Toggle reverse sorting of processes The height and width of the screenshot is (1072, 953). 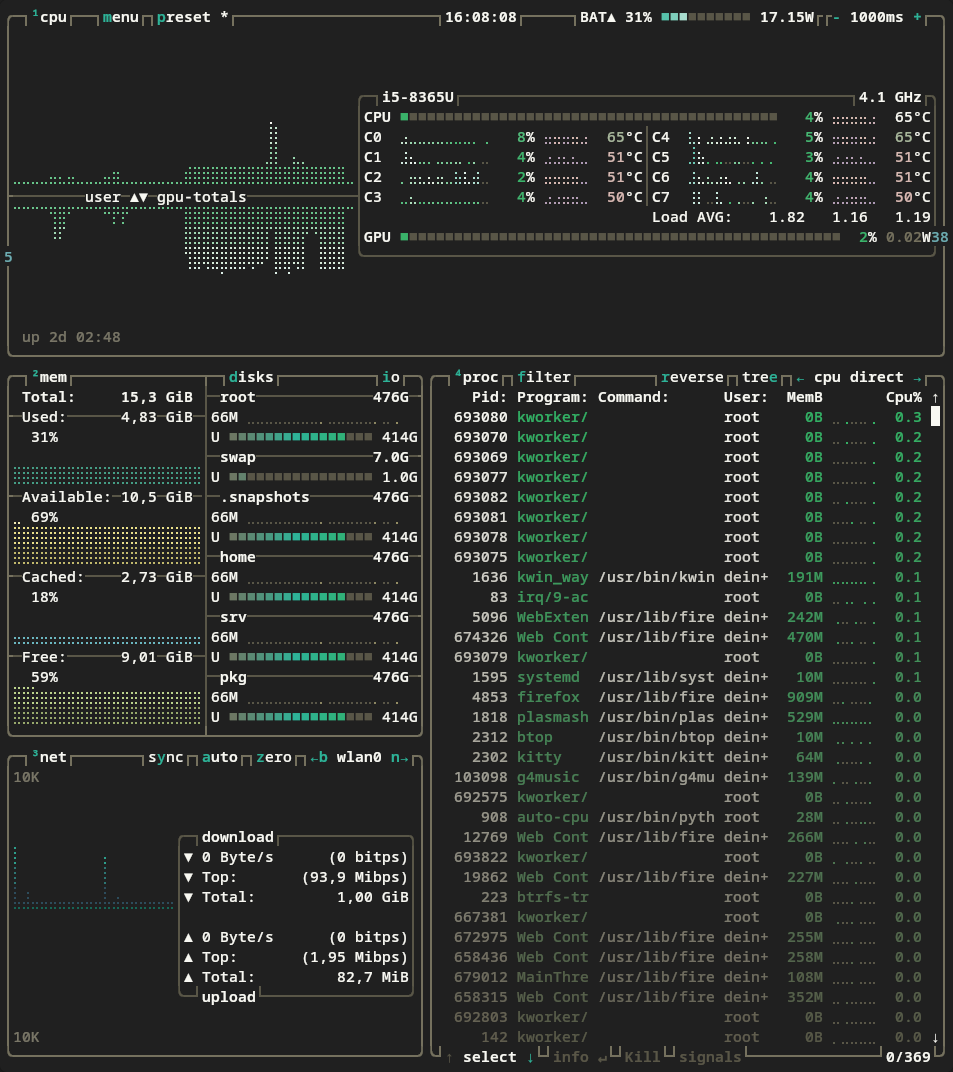tap(692, 377)
